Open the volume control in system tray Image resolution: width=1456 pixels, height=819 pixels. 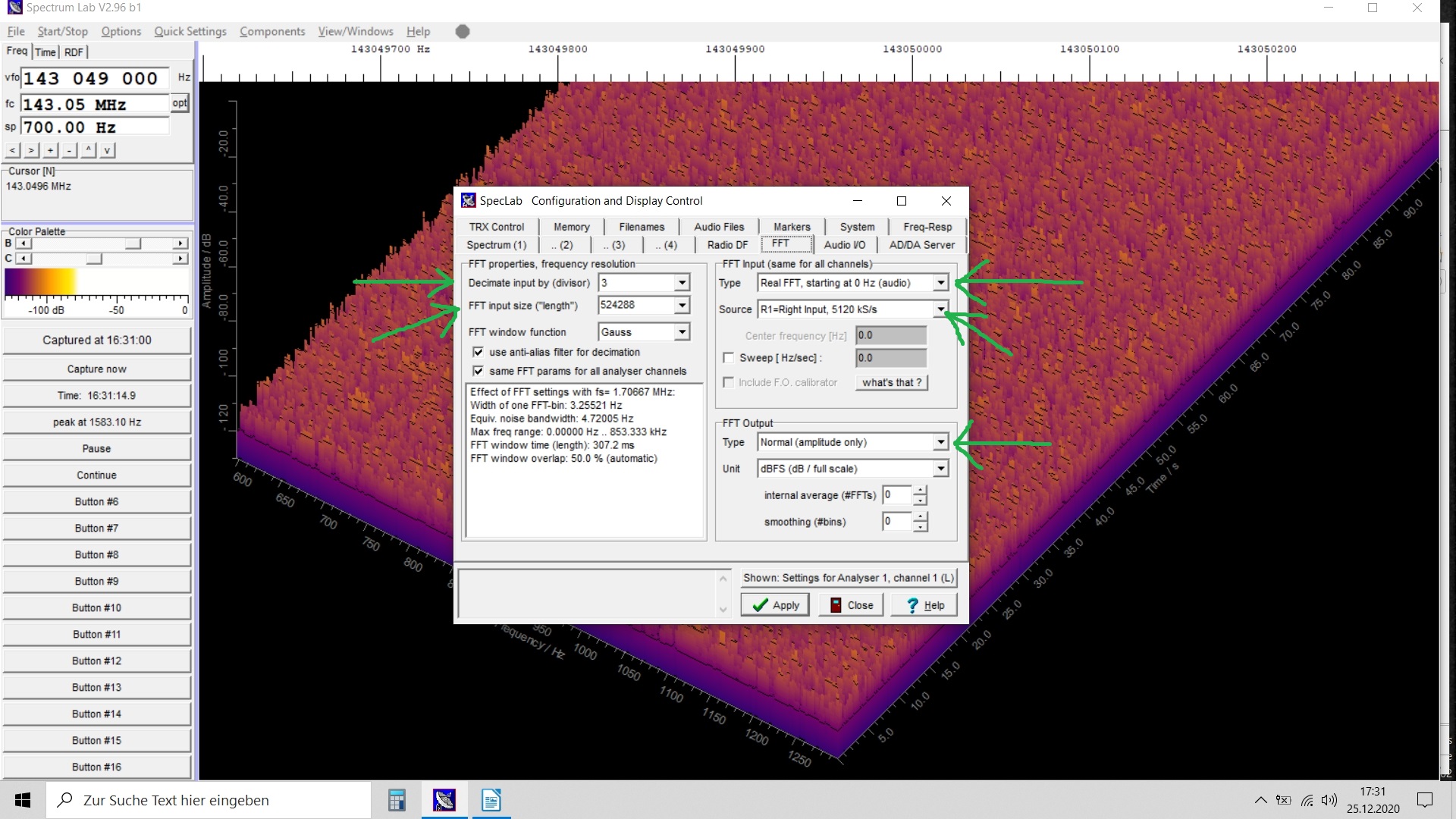pos(1329,800)
